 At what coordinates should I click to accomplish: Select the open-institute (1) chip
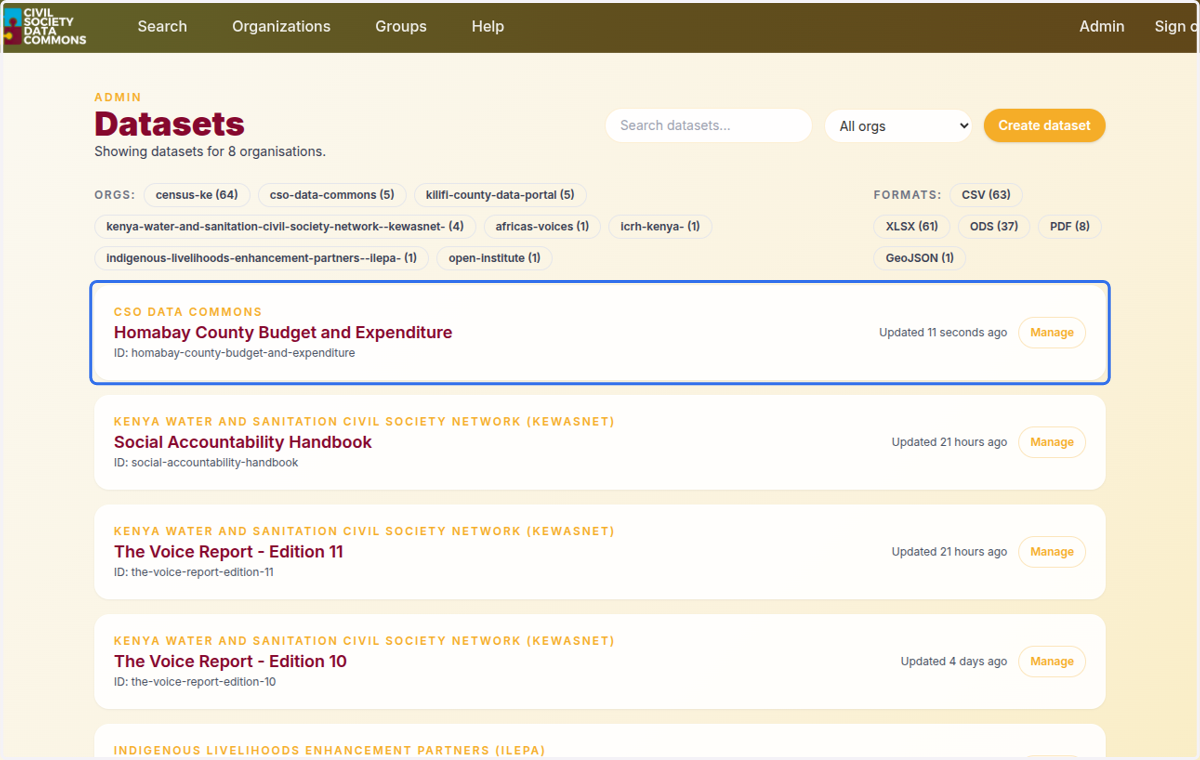coord(494,258)
